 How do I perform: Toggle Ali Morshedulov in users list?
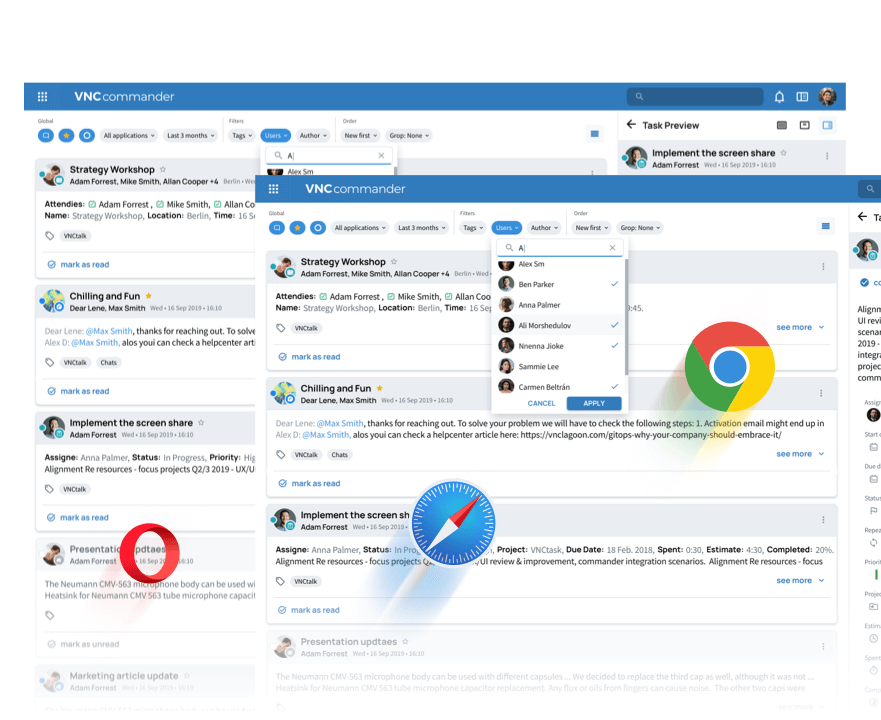point(560,325)
